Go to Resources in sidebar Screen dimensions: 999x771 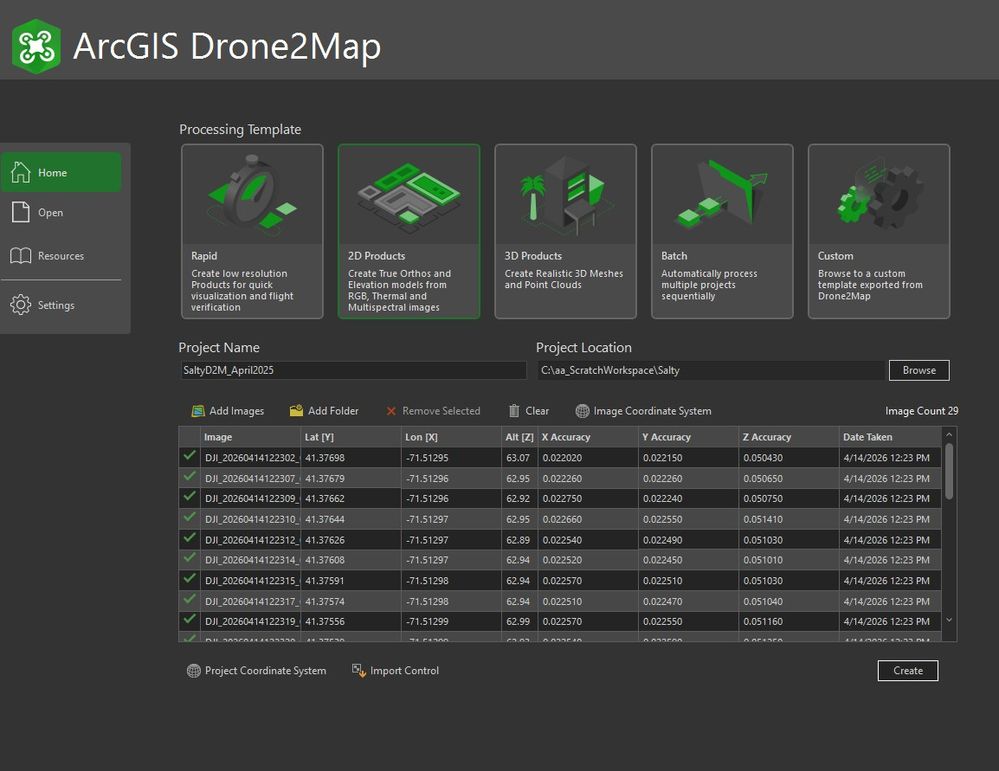pos(61,256)
